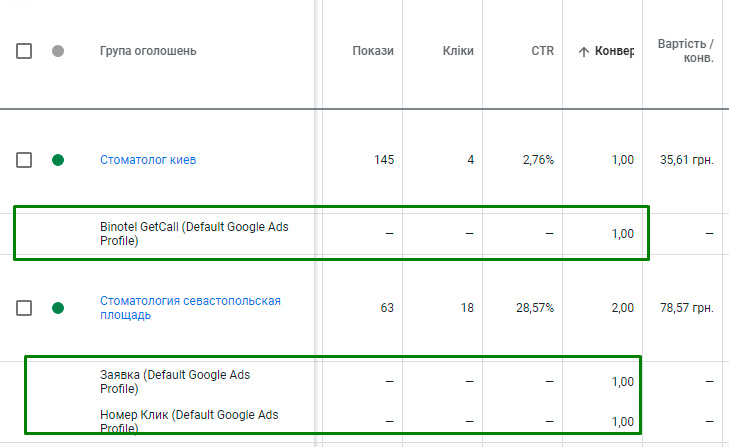Image resolution: width=729 pixels, height=447 pixels.
Task: Sort by Кліки column header
Action: [458, 51]
